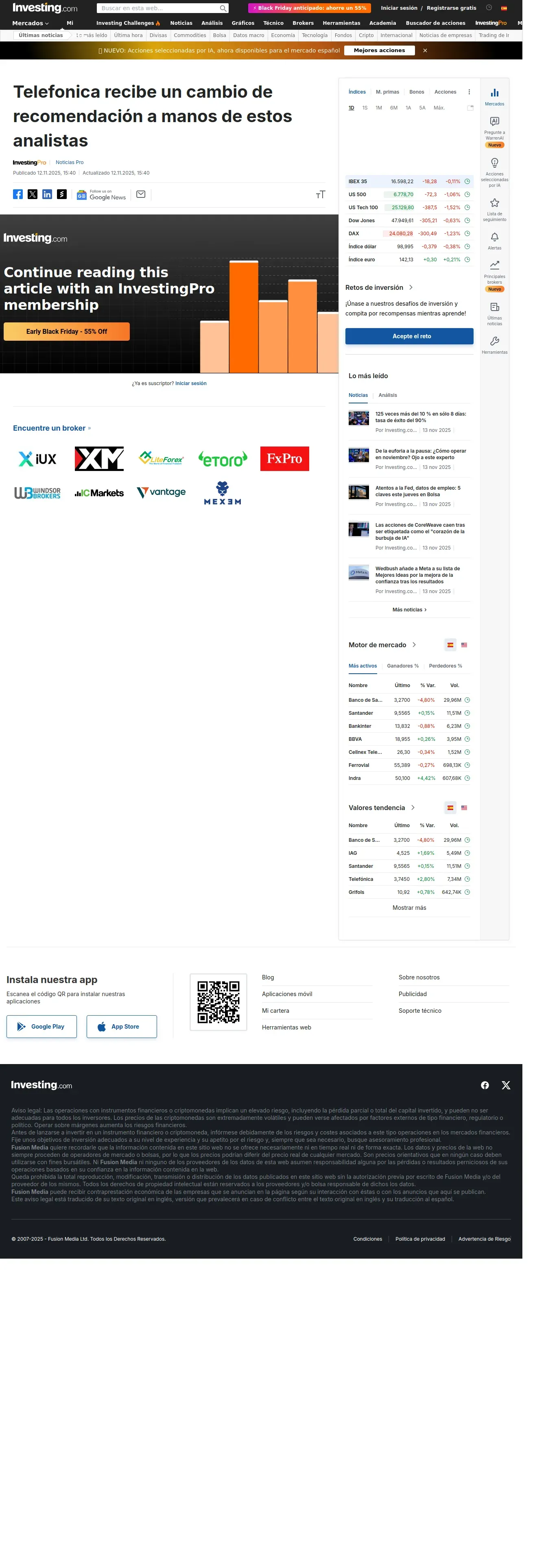Click Black Friday anticipado promo
The image size is (535, 1568).
pyautogui.click(x=309, y=8)
